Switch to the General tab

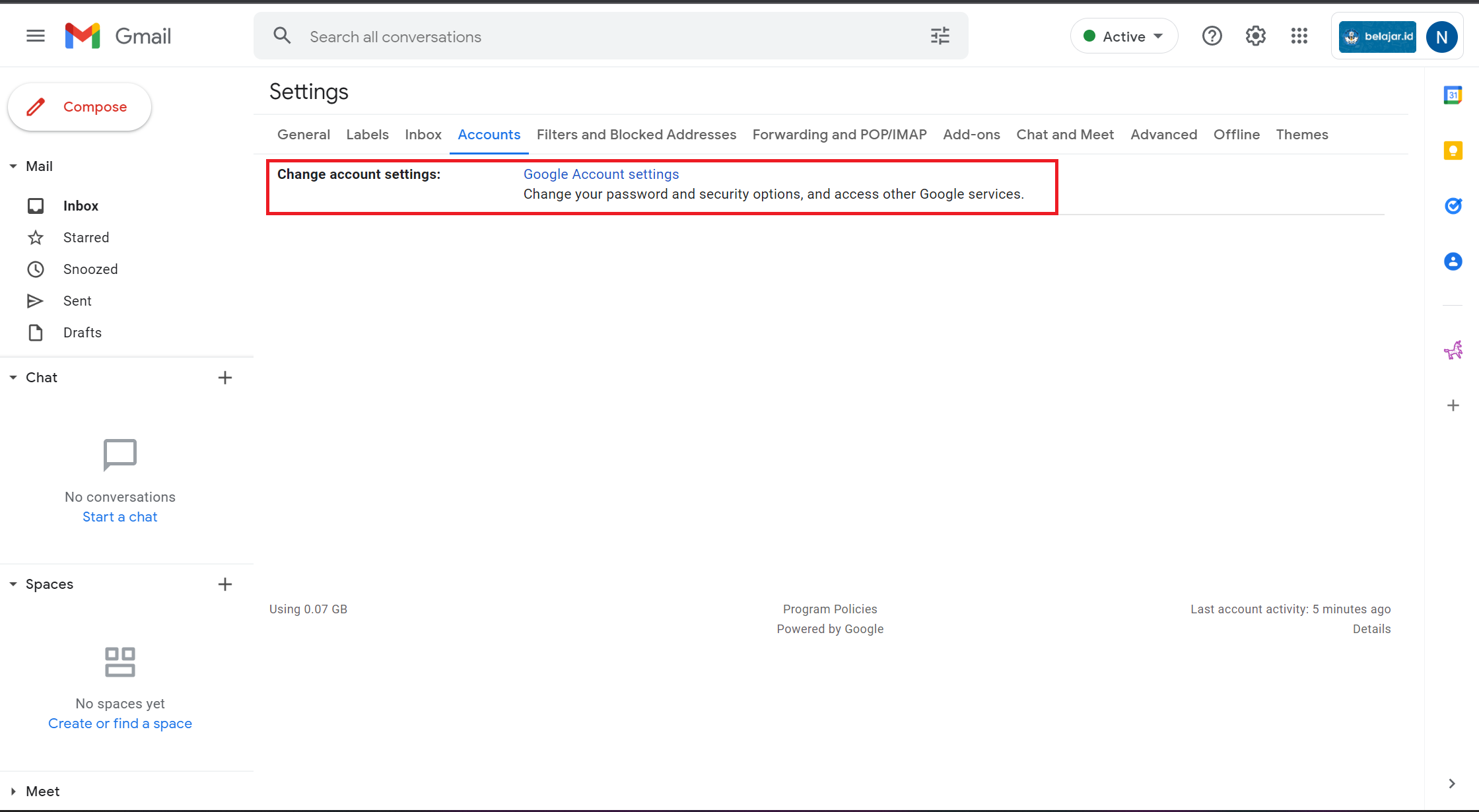tap(304, 135)
